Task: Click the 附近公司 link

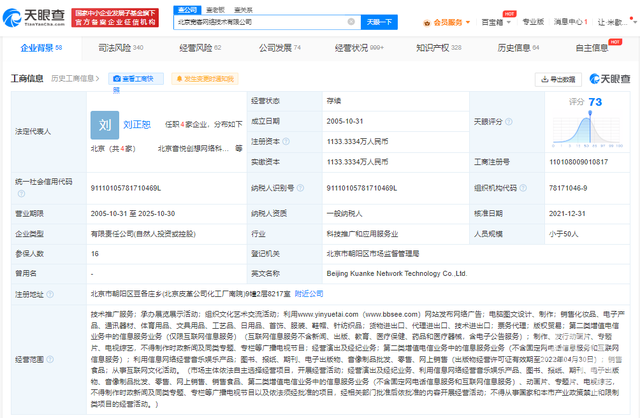Action: coord(308,293)
